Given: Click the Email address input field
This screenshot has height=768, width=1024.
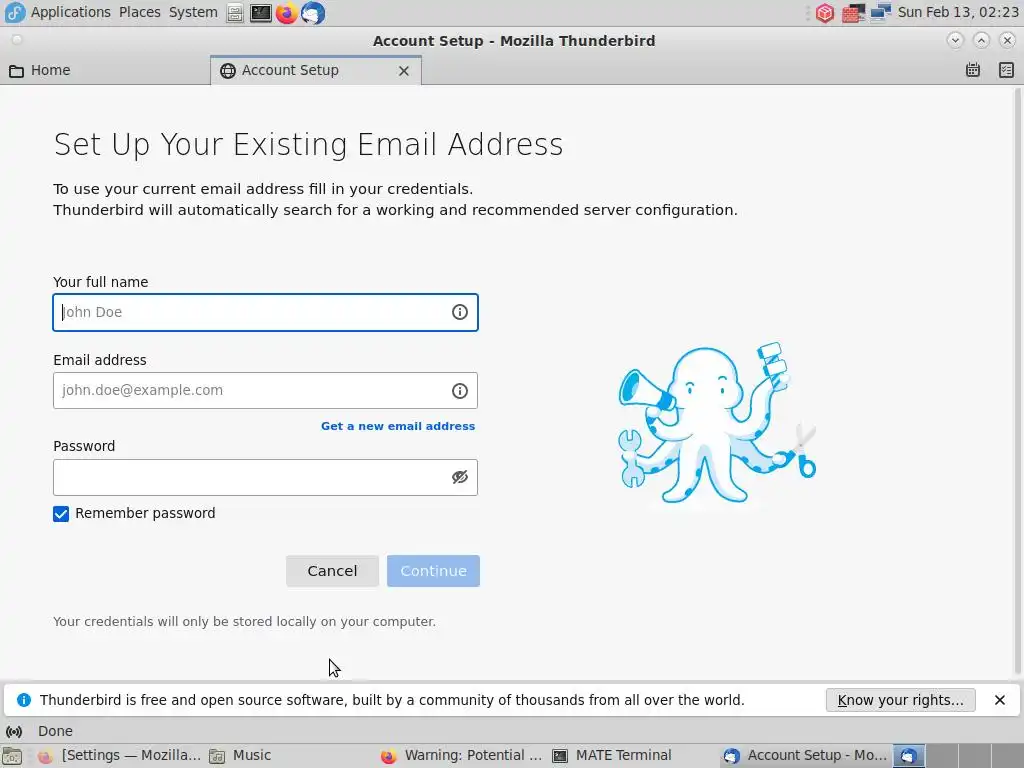Looking at the screenshot, I should click(x=265, y=391).
